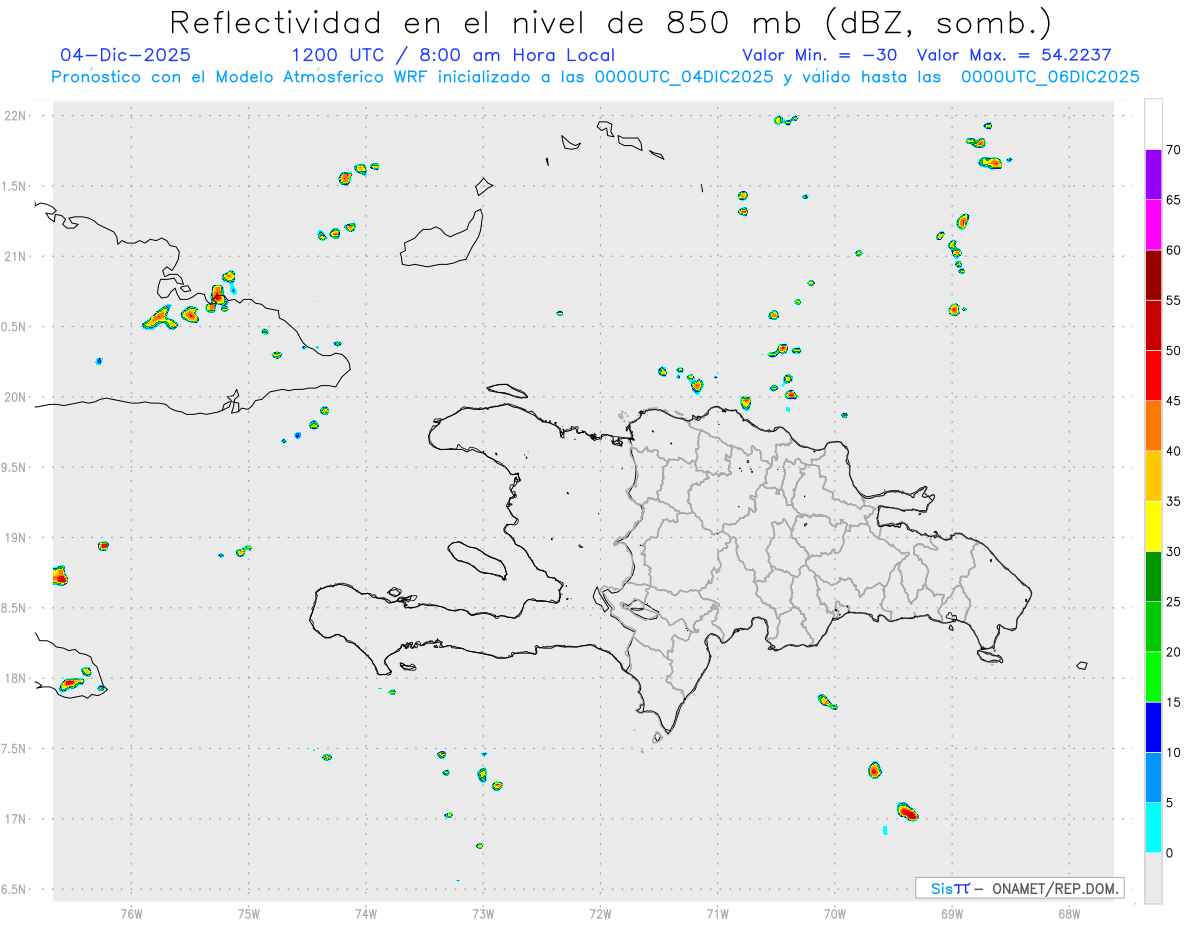Click the '50' value on the color scale

pyautogui.click(x=1173, y=351)
